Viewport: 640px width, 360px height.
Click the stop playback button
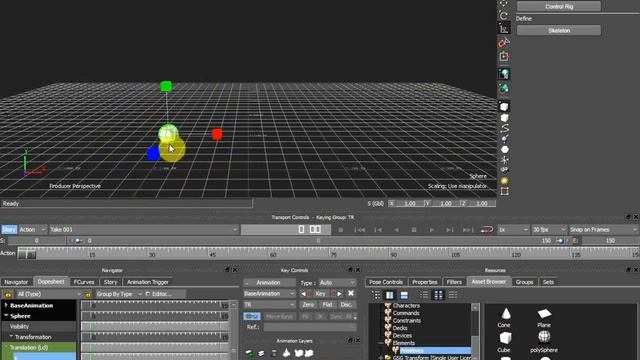pyautogui.click(x=413, y=230)
